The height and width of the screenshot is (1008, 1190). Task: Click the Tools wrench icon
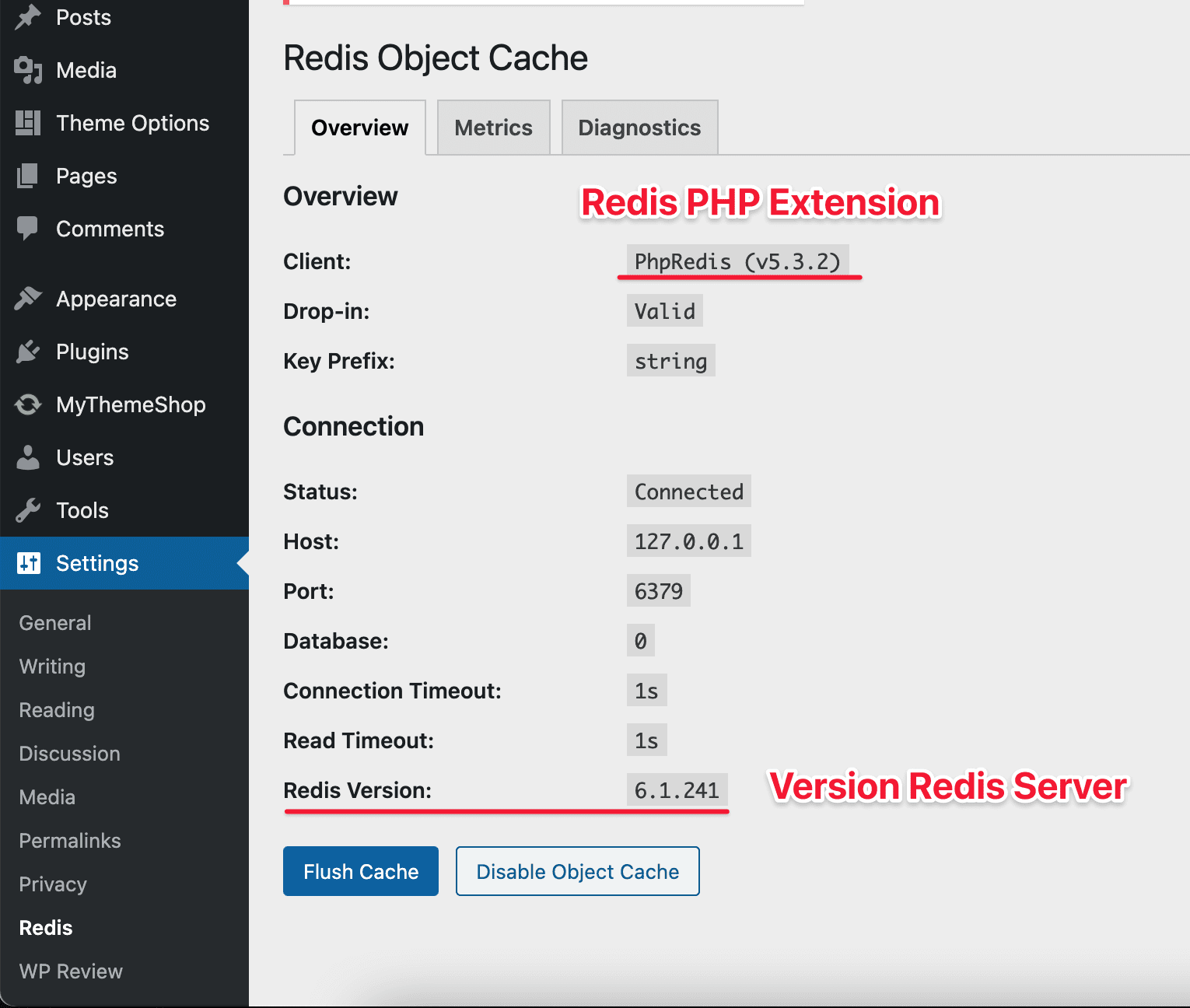(28, 510)
